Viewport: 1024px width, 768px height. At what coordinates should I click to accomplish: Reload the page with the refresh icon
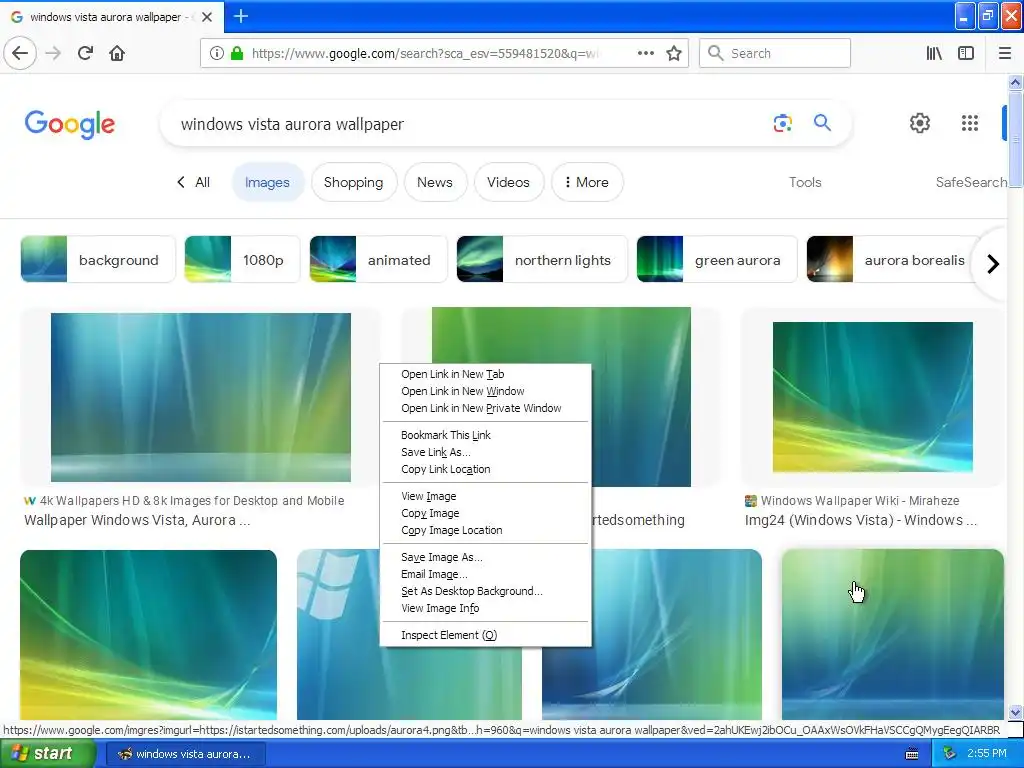[x=86, y=53]
